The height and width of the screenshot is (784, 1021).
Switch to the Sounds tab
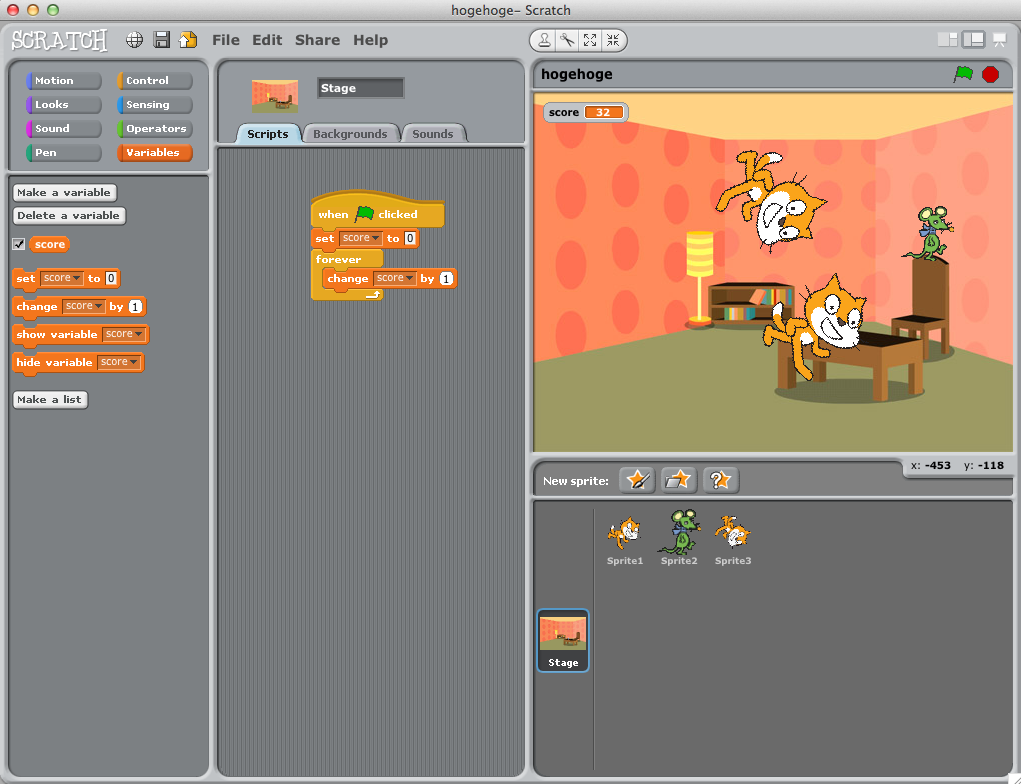point(433,133)
